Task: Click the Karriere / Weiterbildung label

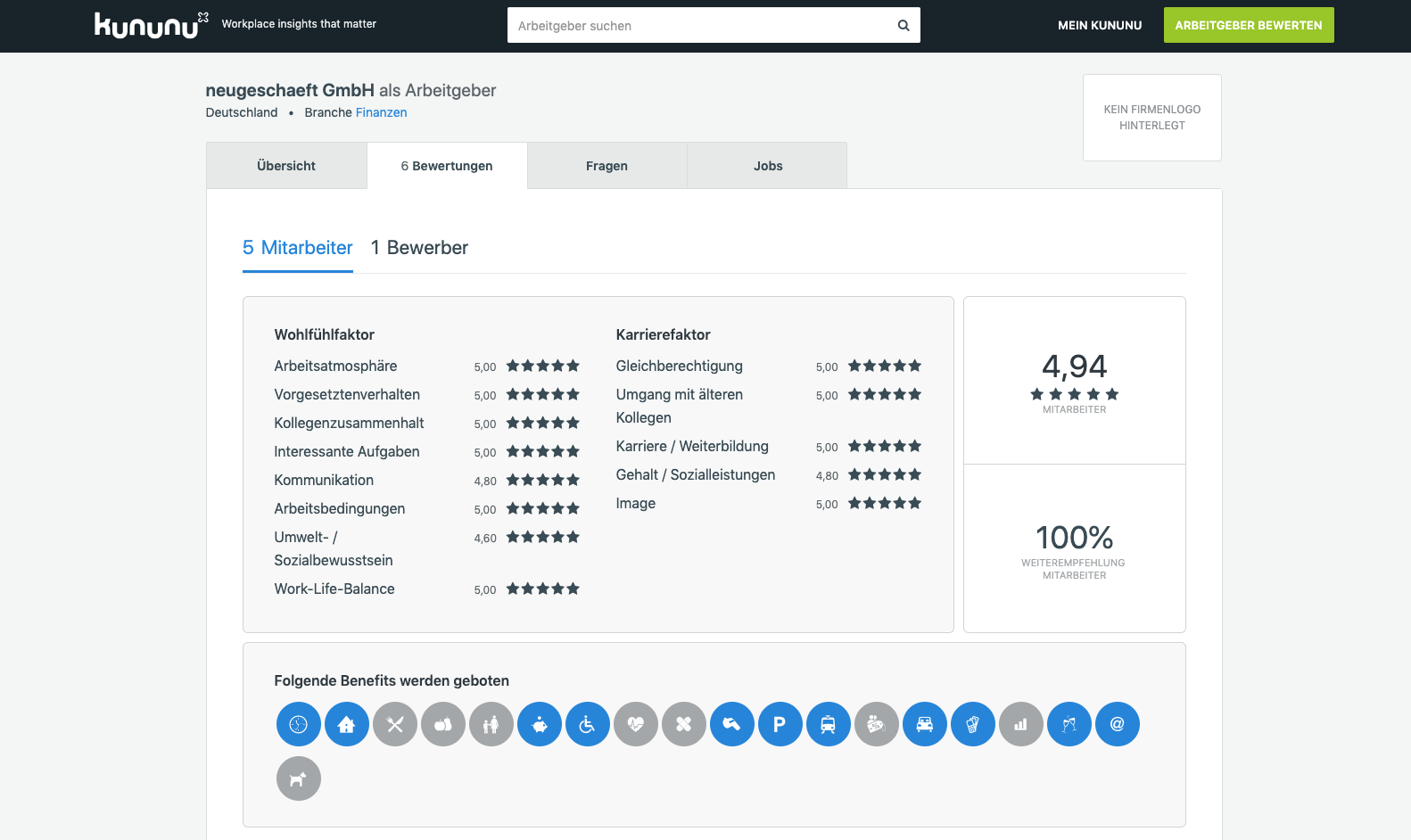Action: point(692,446)
